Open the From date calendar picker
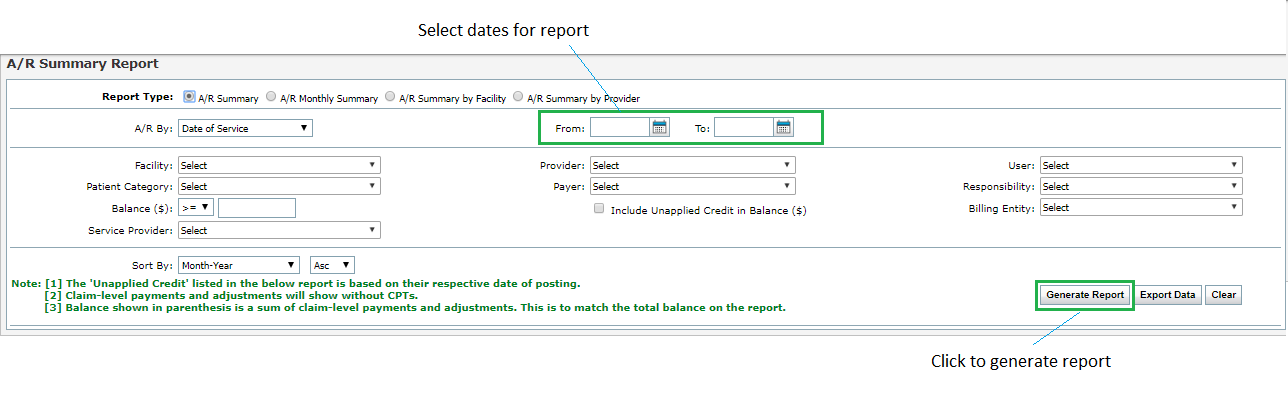 (659, 127)
